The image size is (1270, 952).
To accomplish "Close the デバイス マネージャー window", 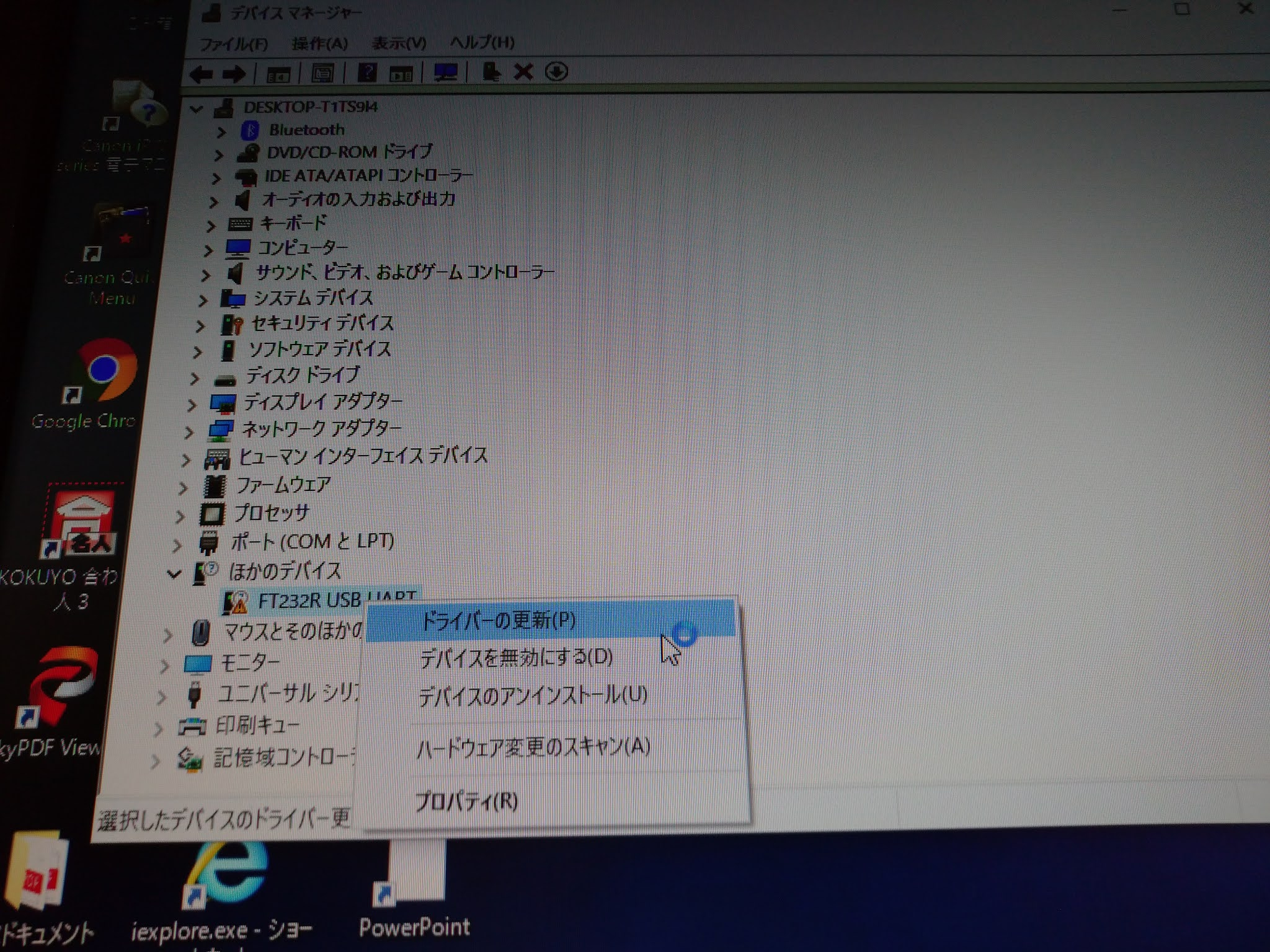I will [x=1246, y=9].
